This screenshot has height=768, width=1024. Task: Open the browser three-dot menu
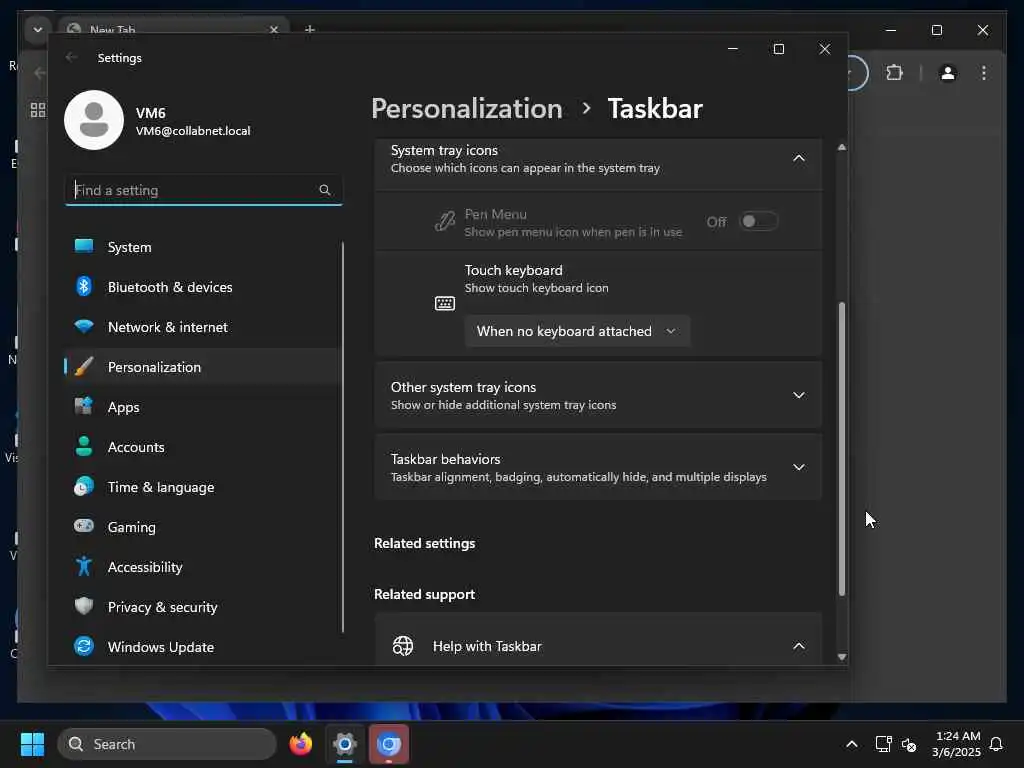984,72
